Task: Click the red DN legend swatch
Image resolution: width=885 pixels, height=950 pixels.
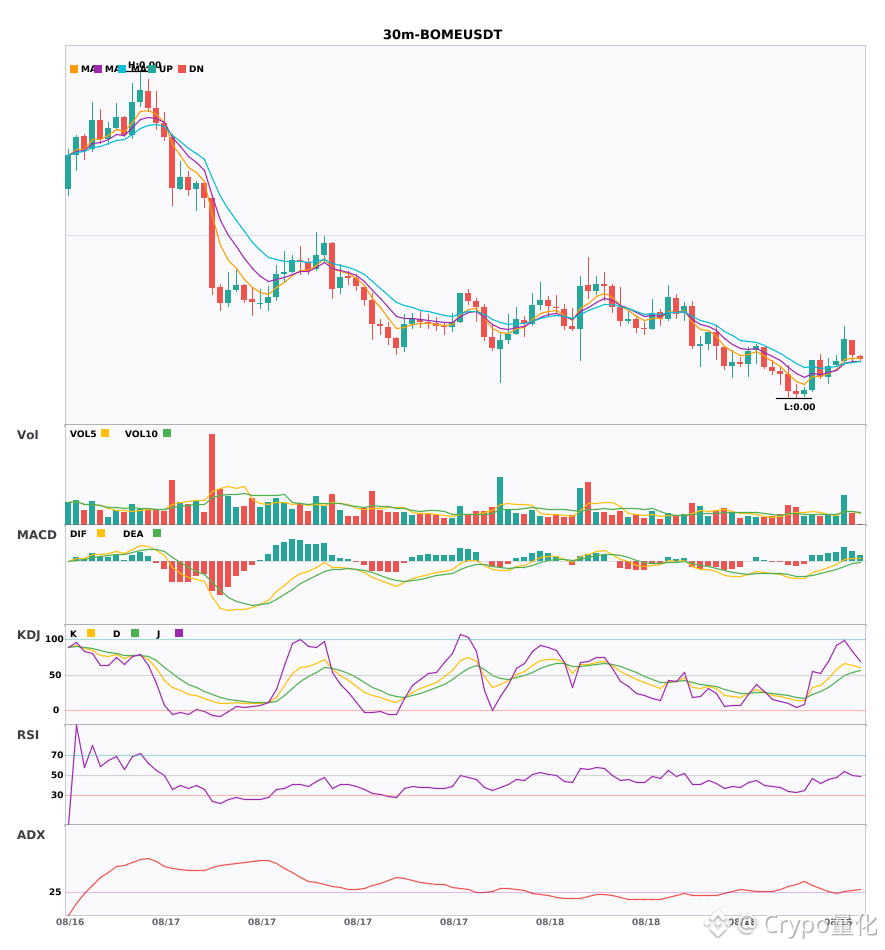Action: 182,69
